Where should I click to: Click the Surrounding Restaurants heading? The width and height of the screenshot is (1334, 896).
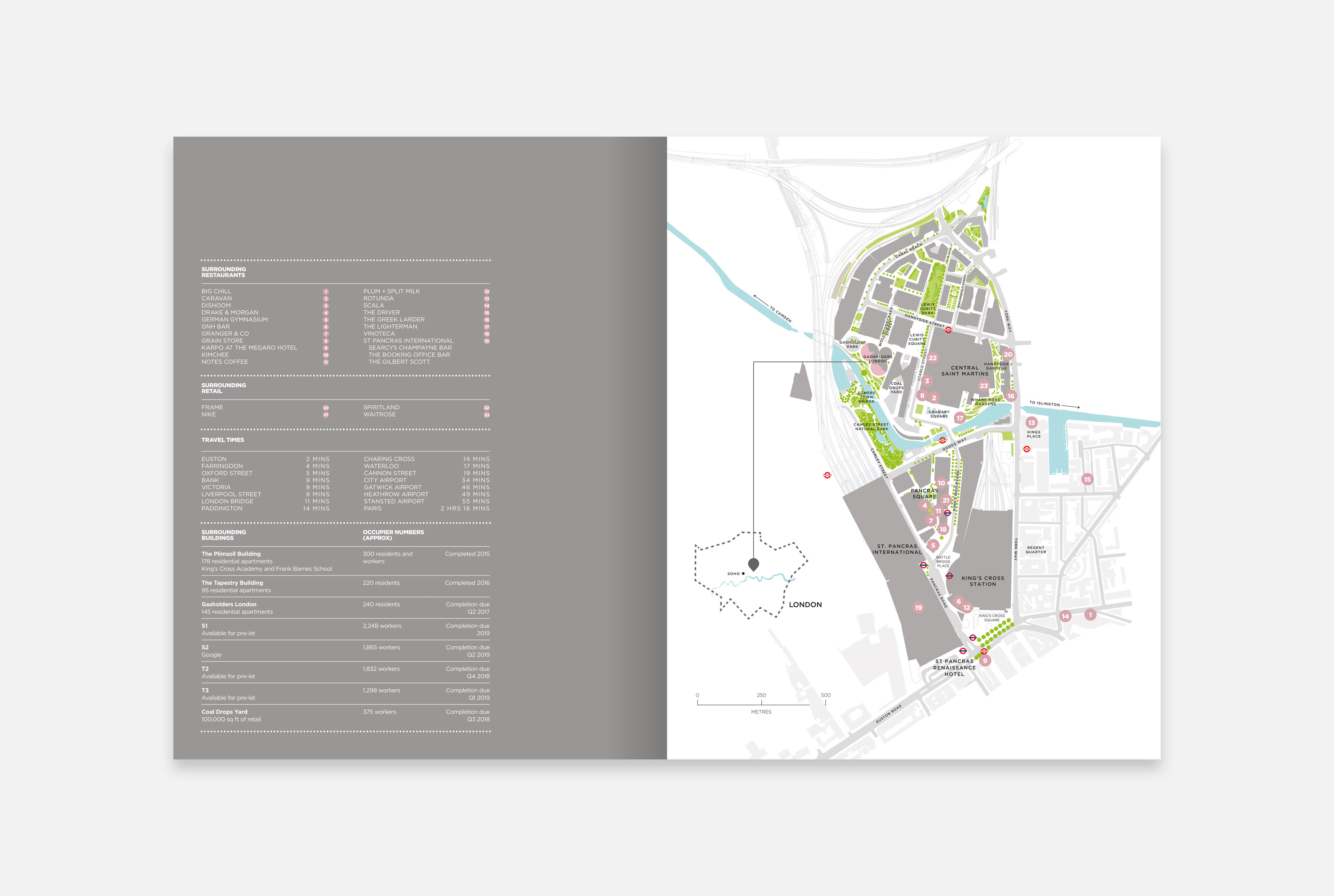point(224,272)
